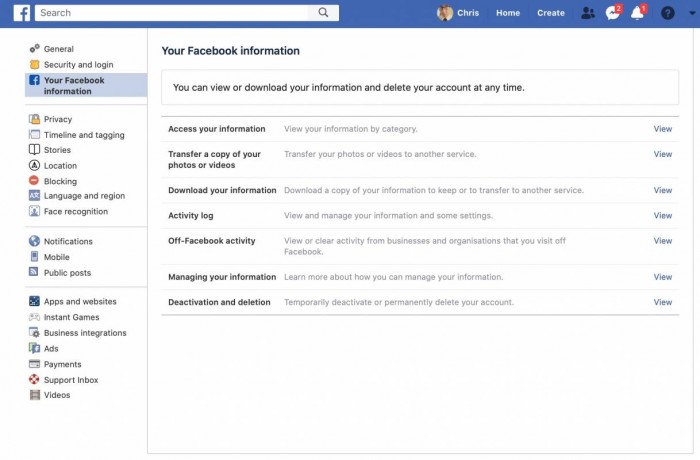Image resolution: width=700 pixels, height=460 pixels.
Task: Click the Blocking icon in sidebar
Action: tap(35, 181)
